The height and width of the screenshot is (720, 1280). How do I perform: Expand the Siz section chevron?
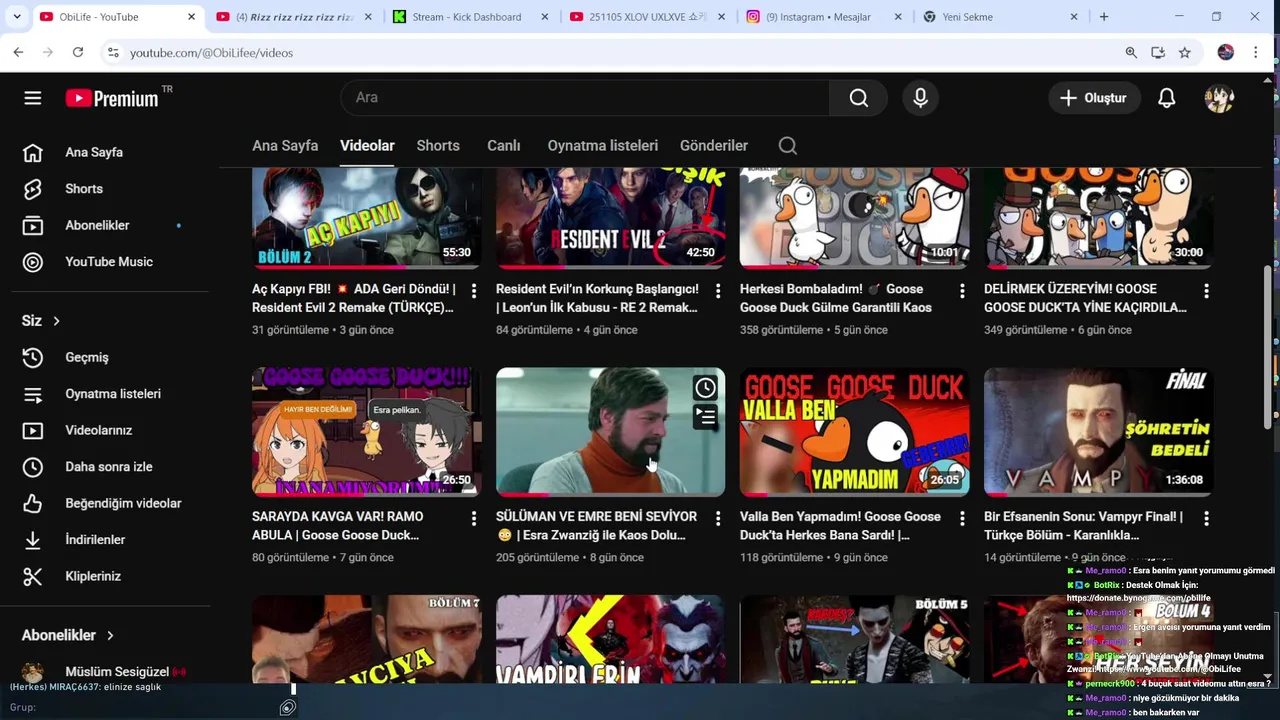tap(56, 321)
